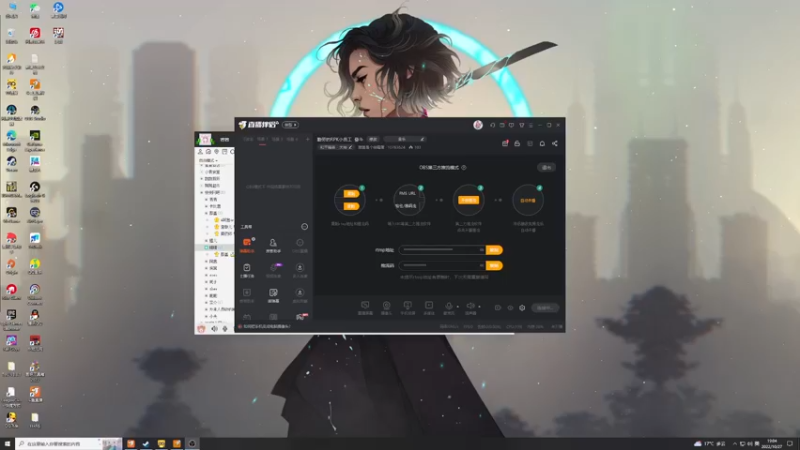
Task: Open the notification center in the taskbar
Action: click(790, 444)
